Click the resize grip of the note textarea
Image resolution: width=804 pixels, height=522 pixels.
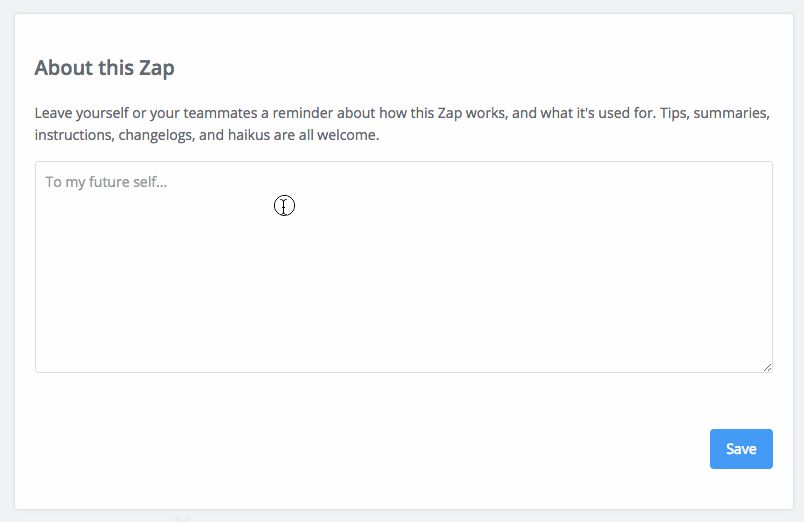pyautogui.click(x=767, y=367)
